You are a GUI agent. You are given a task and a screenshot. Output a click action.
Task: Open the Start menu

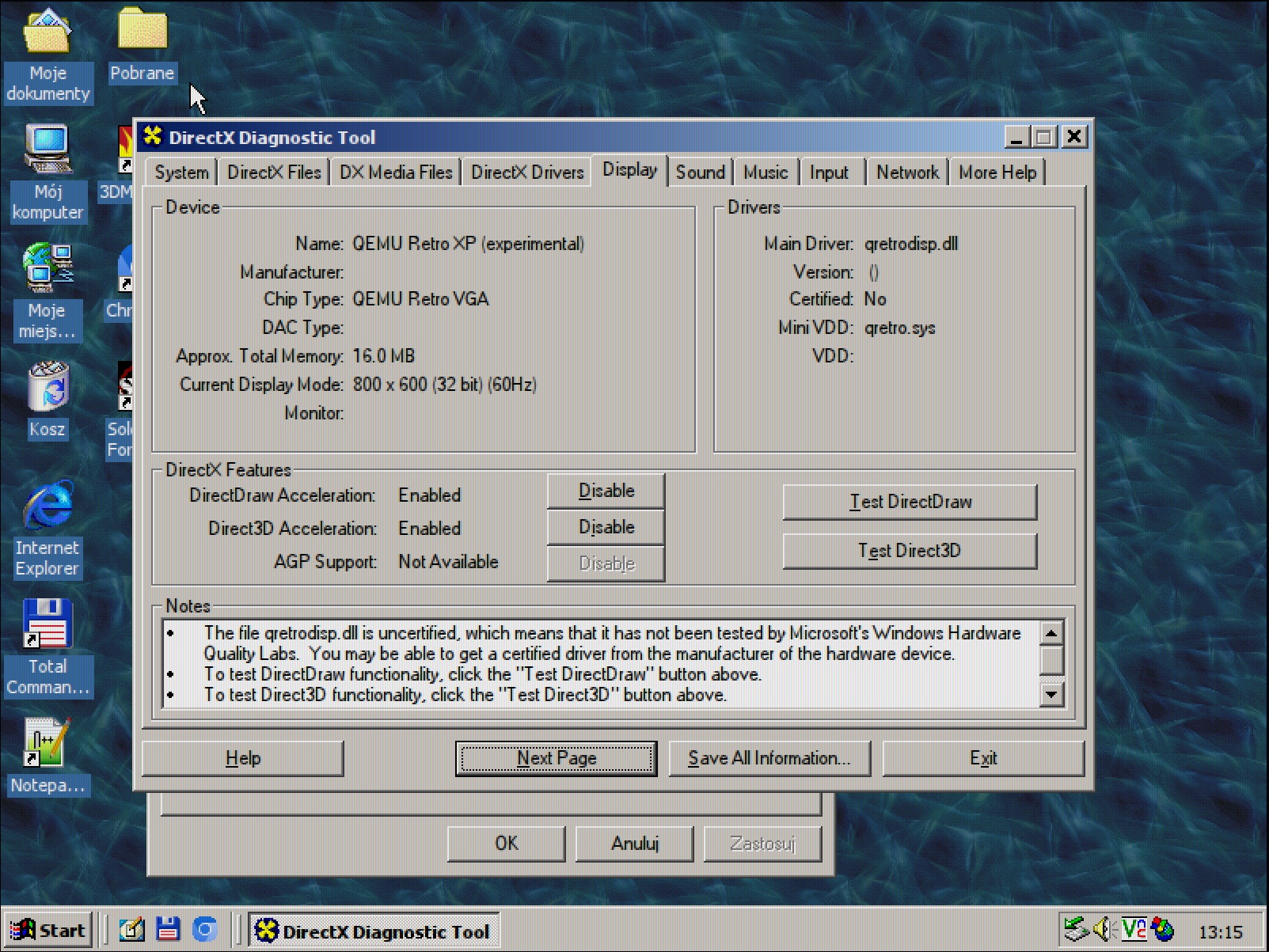[49, 931]
